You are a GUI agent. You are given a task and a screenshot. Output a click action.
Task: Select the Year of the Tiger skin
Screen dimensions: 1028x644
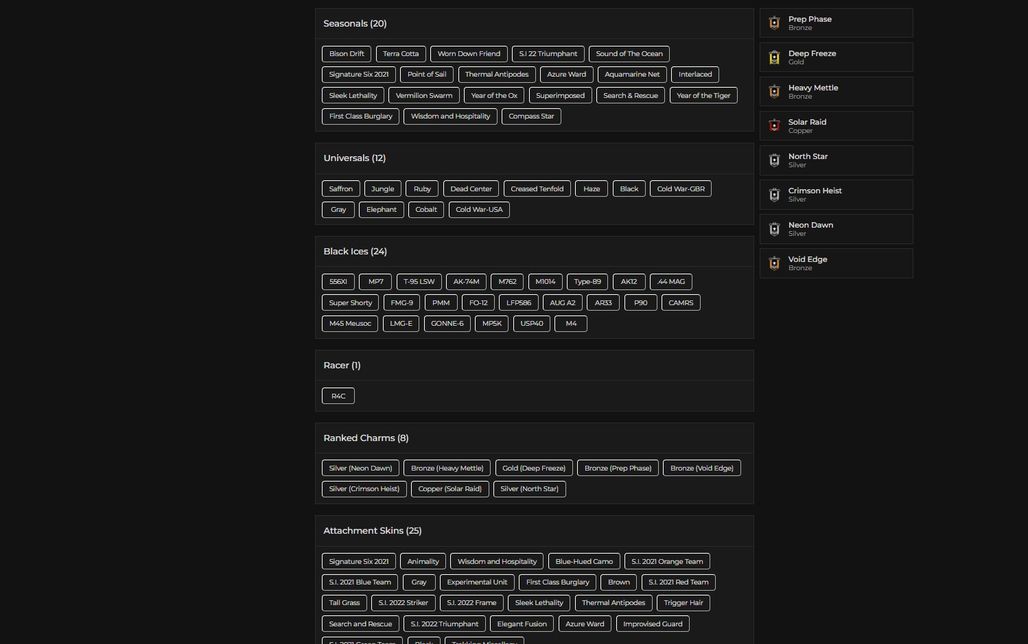(703, 96)
